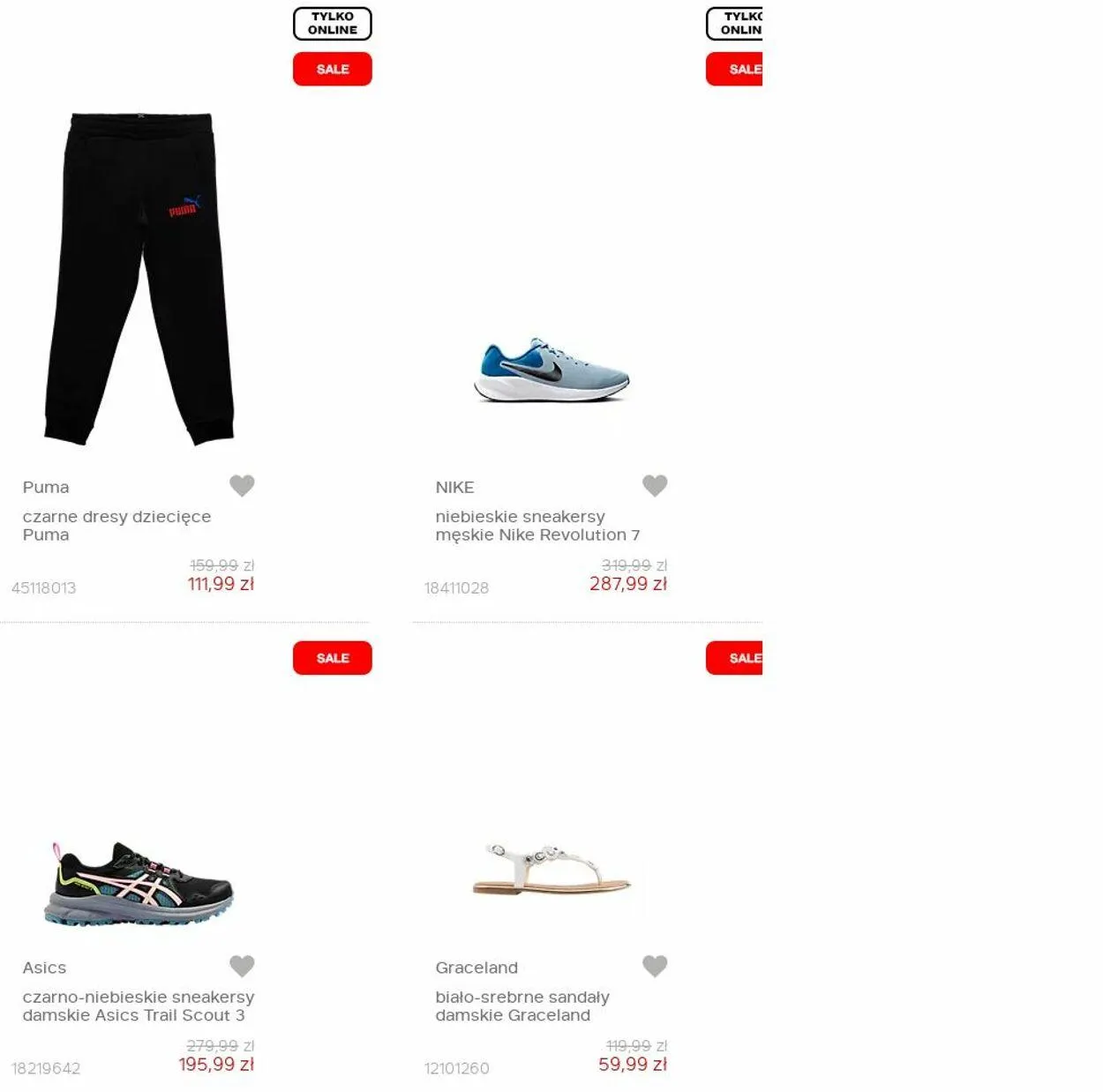
Task: Click the 111,99 zł sale price
Action: [221, 584]
